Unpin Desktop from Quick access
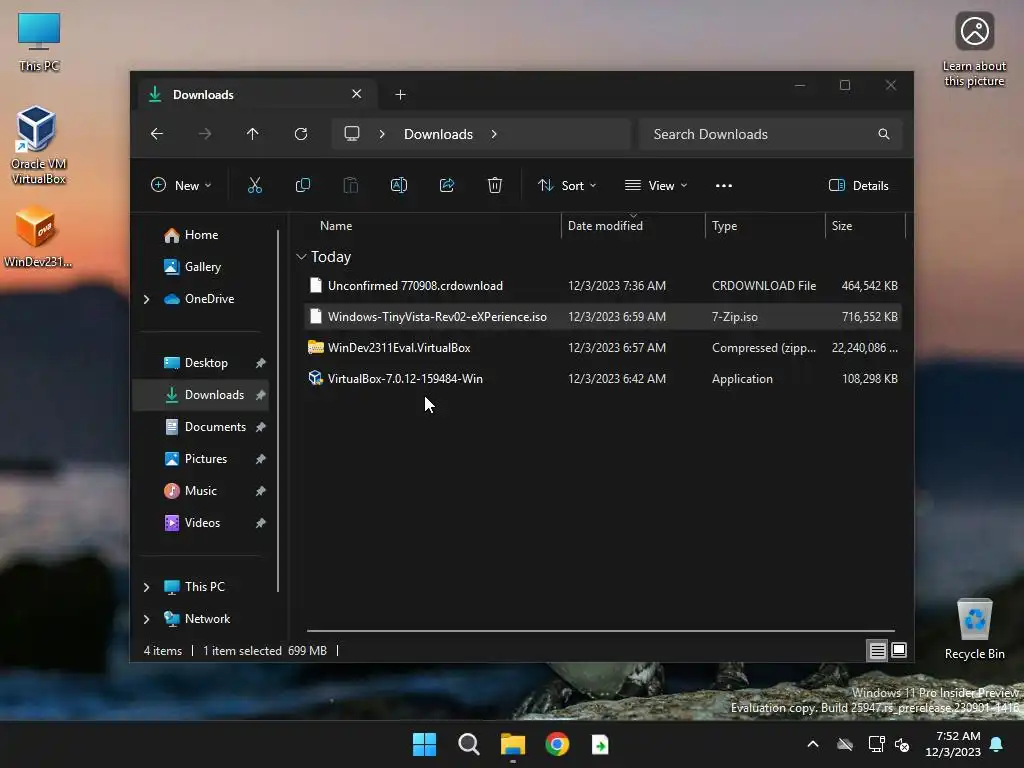1024x768 pixels. [261, 363]
